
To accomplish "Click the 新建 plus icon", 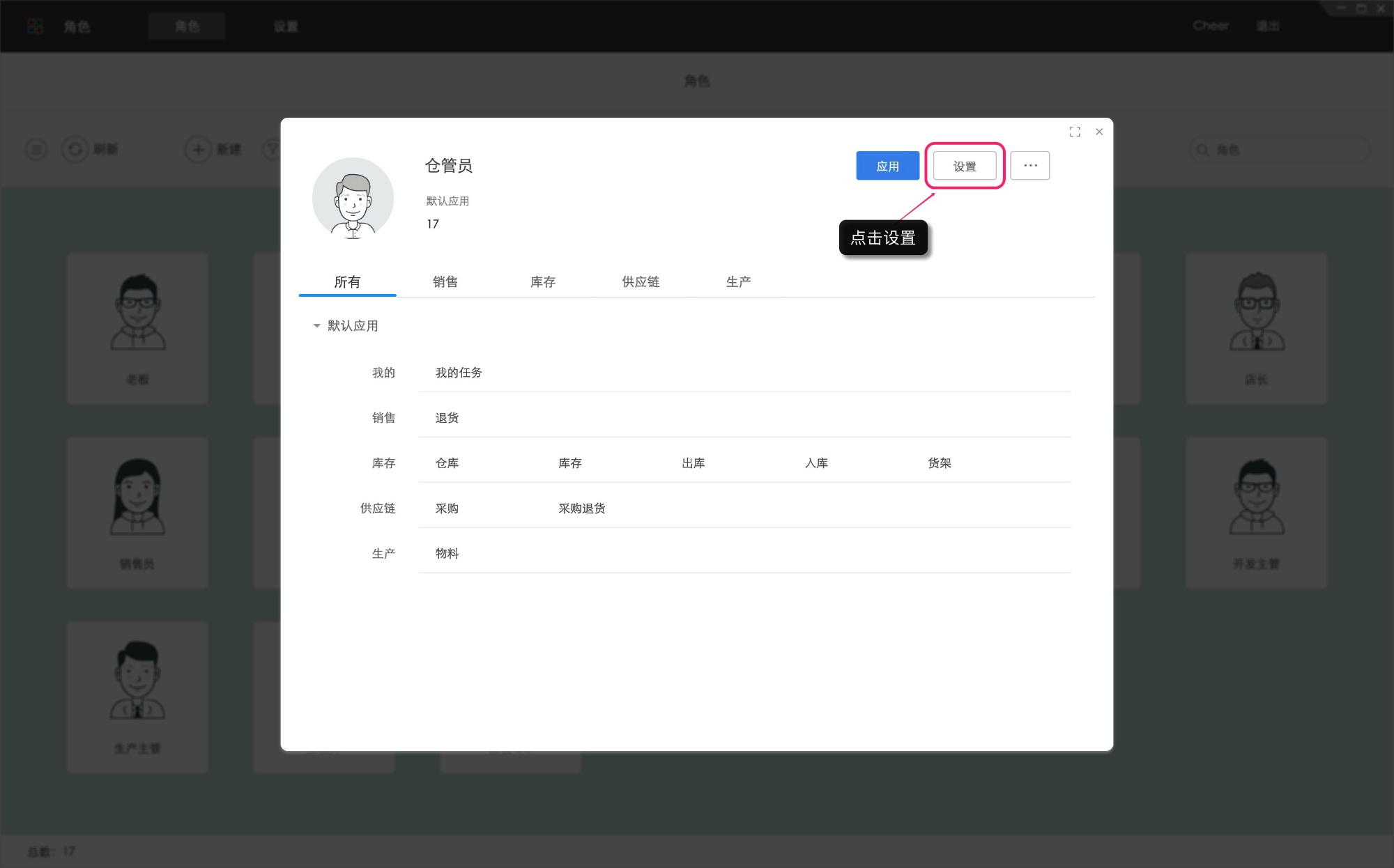I will (198, 150).
